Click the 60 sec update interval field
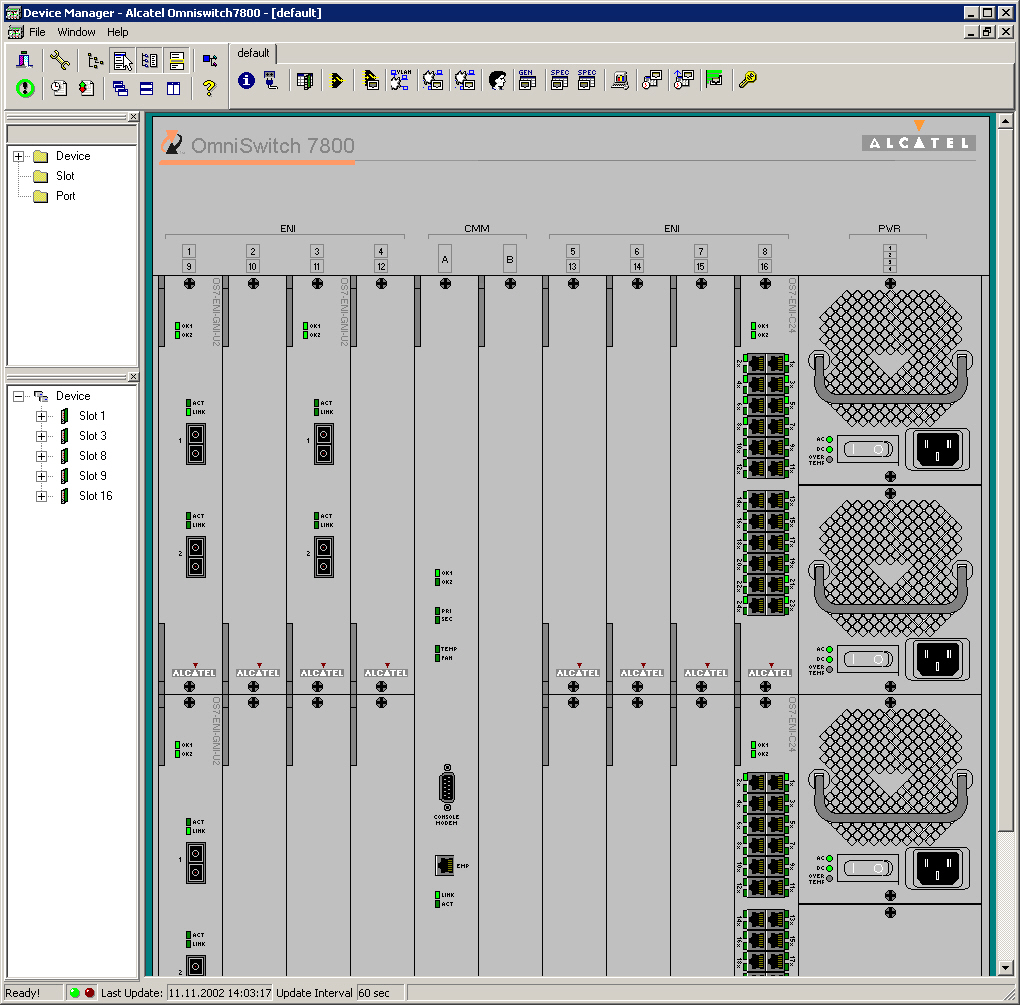 [380, 993]
